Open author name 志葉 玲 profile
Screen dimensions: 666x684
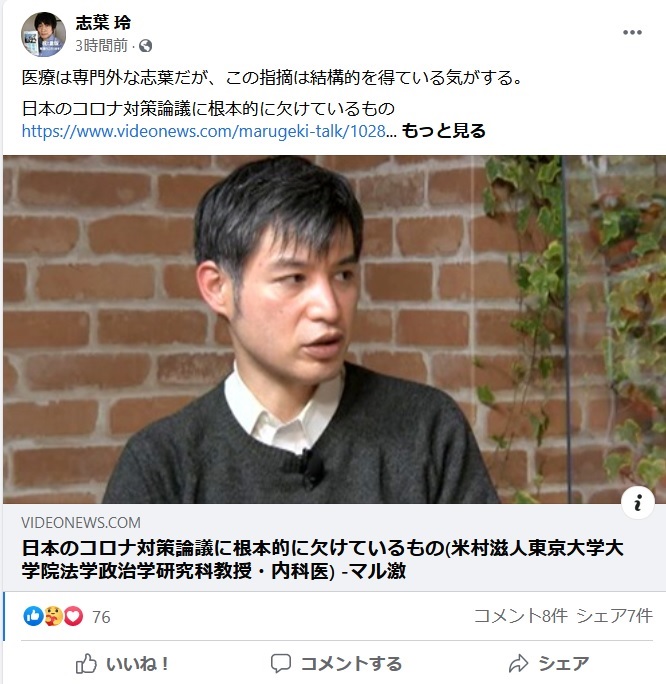click(103, 23)
